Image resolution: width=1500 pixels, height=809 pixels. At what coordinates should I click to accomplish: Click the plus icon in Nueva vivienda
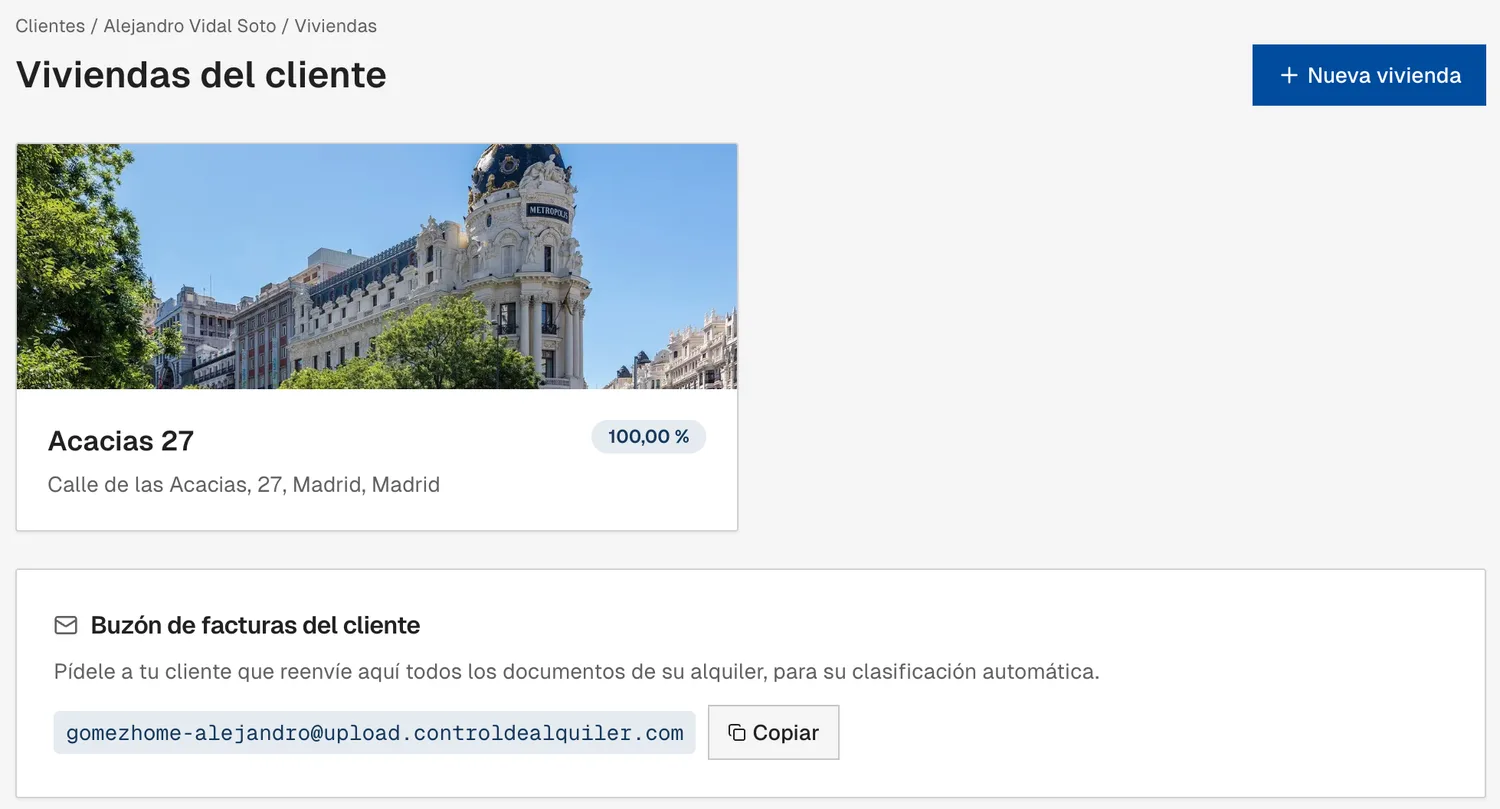click(1289, 75)
